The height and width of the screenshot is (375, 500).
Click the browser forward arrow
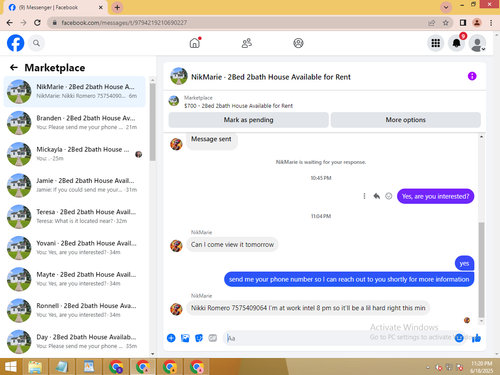click(23, 23)
